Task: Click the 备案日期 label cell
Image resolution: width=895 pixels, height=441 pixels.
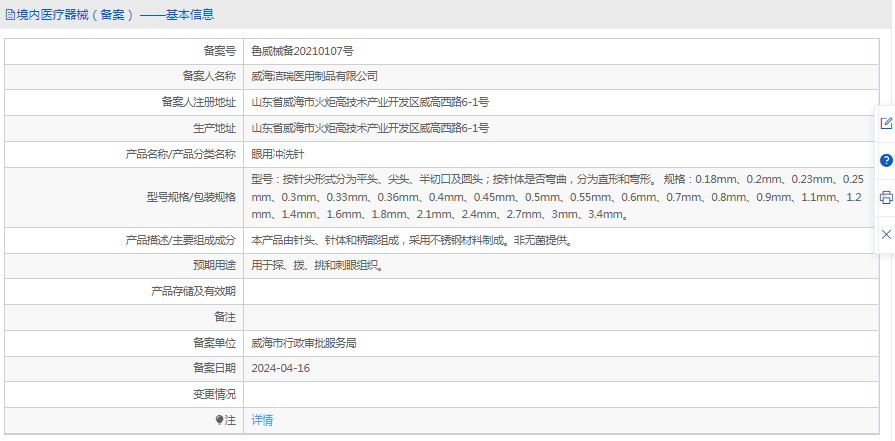Action: (124, 369)
